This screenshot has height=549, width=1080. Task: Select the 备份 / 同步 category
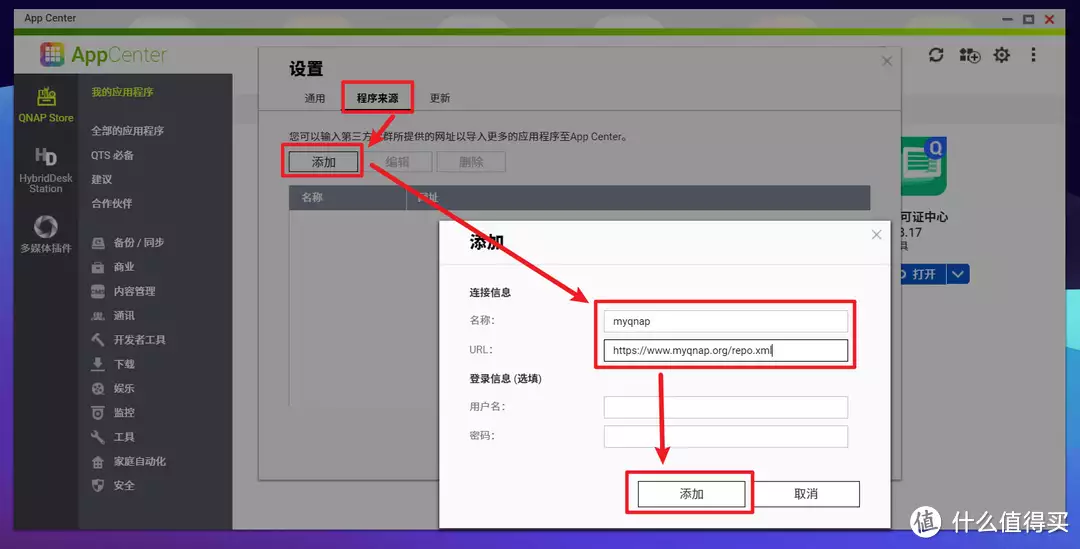[x=127, y=242]
